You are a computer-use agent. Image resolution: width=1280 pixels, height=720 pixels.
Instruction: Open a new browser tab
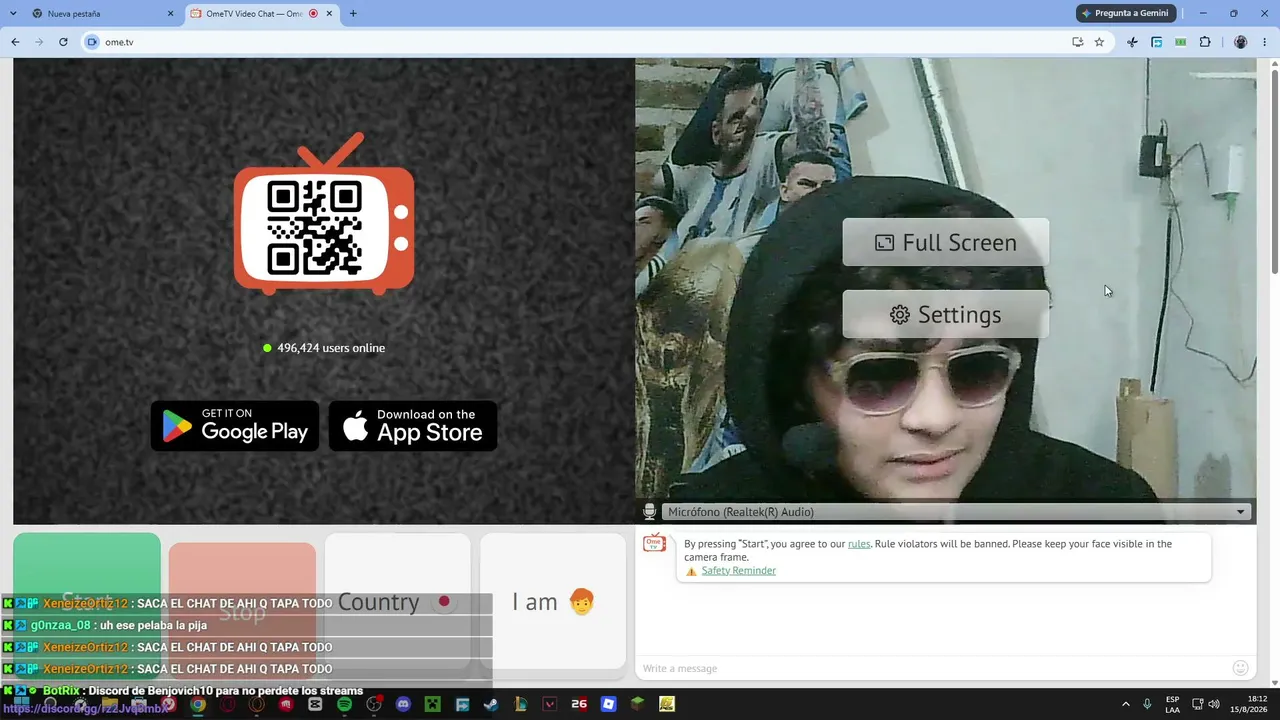(353, 14)
